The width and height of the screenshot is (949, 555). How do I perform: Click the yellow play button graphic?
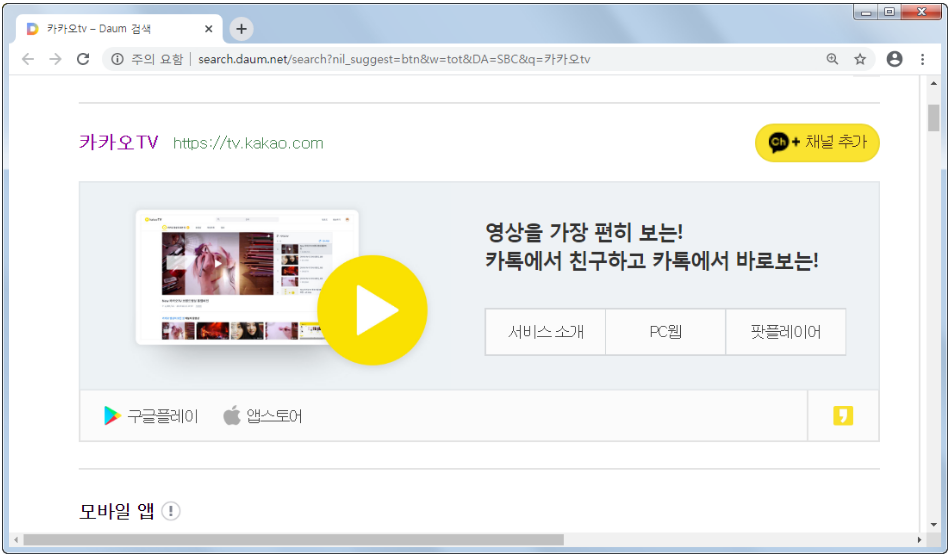pos(372,310)
